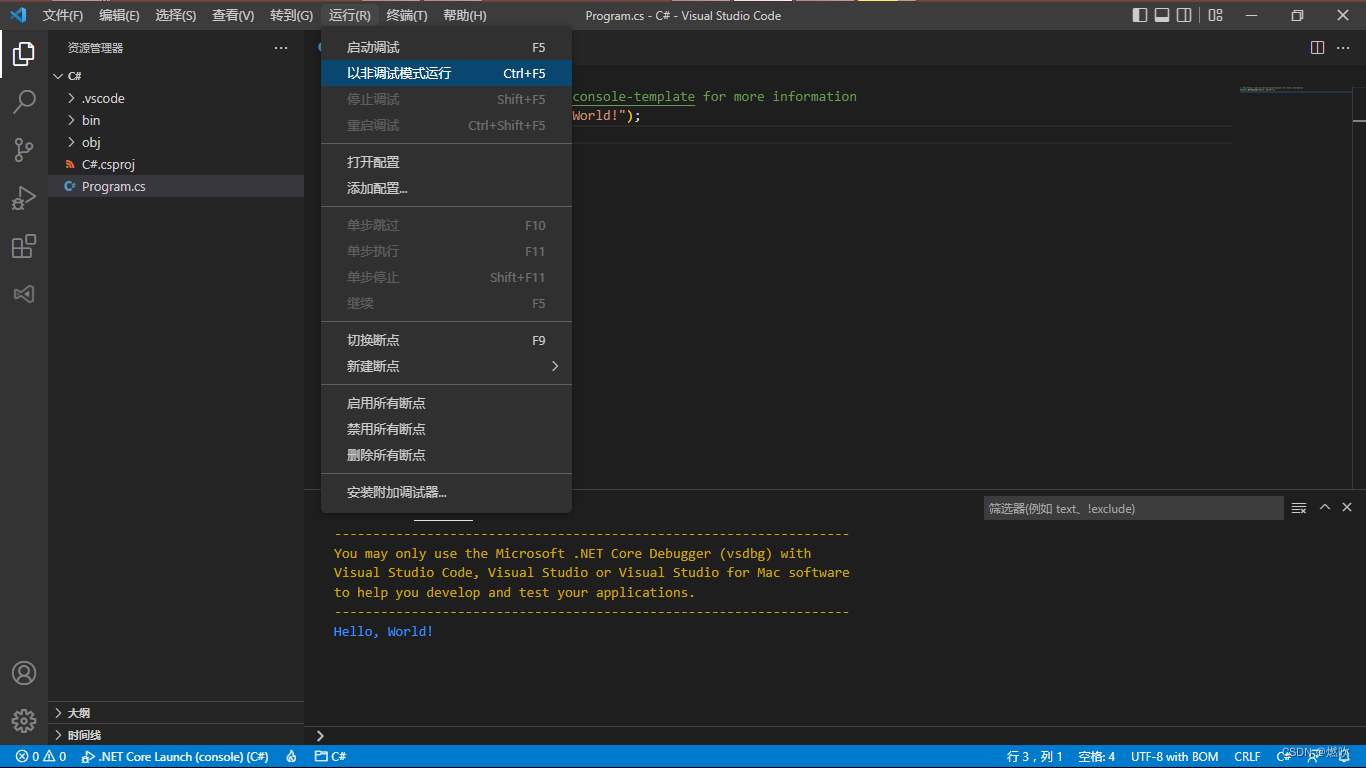Click the panel filter options lines icon
Image resolution: width=1366 pixels, height=768 pixels.
[1299, 508]
